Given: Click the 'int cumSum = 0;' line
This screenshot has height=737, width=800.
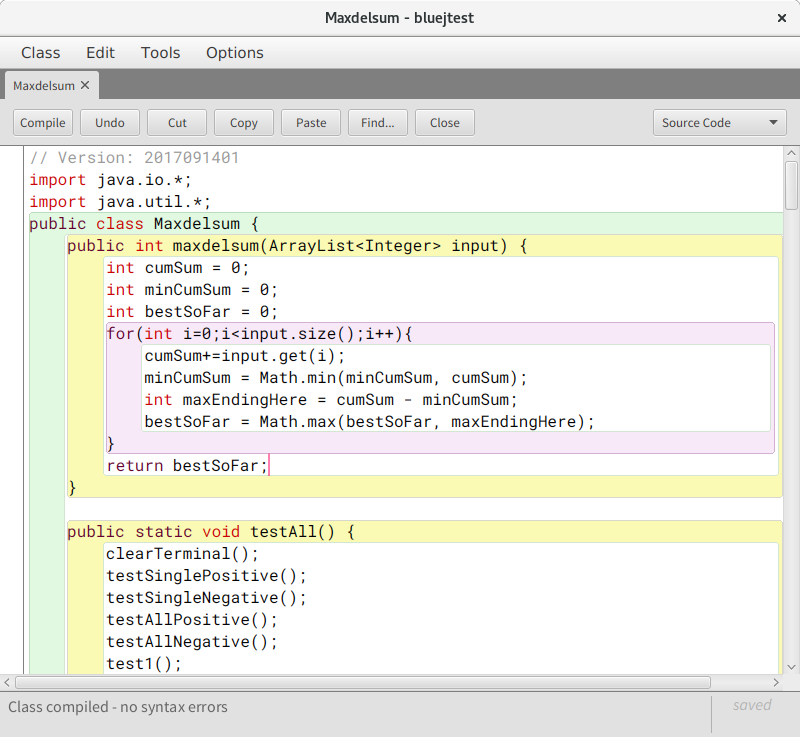Looking at the screenshot, I should (x=178, y=267).
